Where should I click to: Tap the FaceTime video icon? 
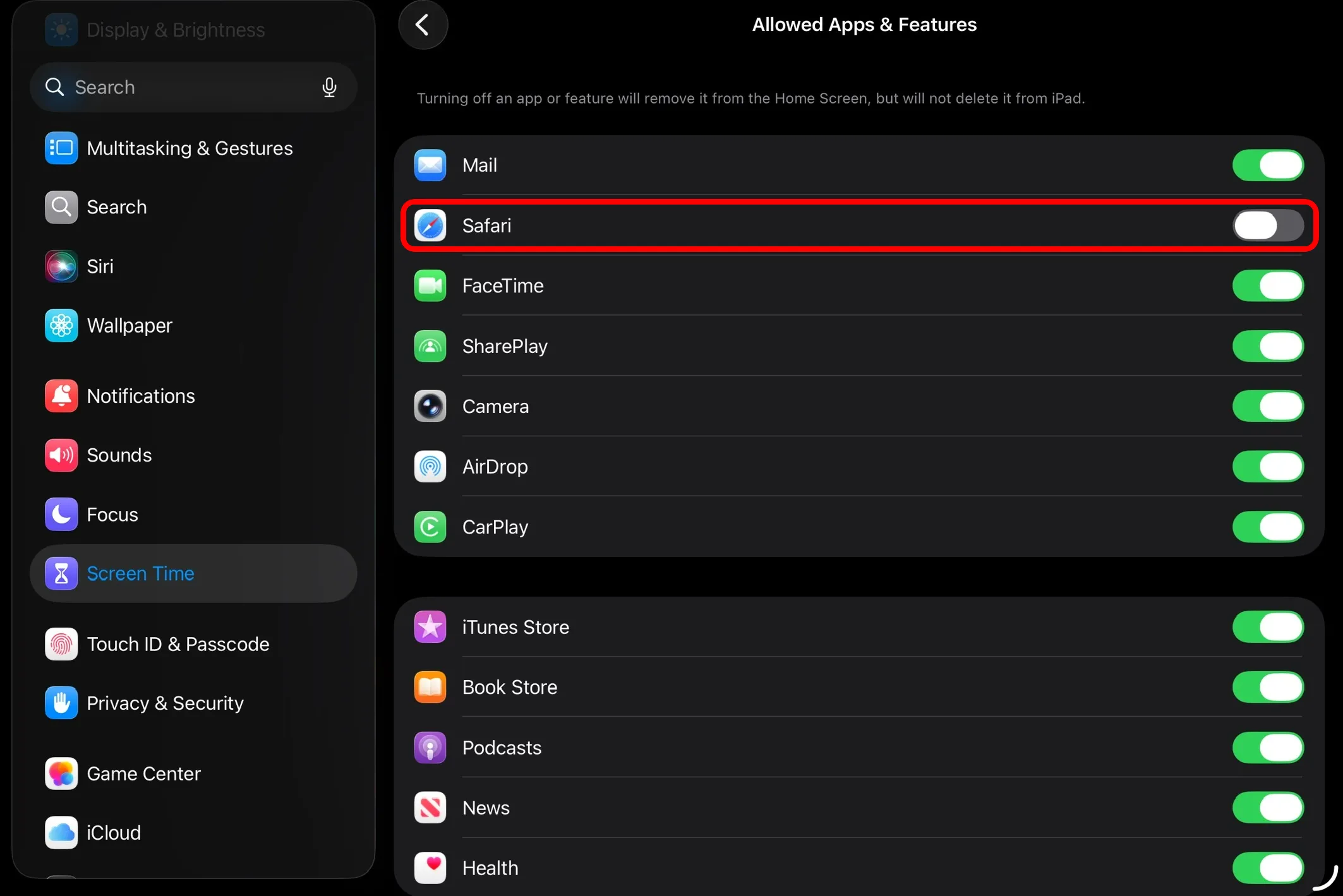(x=430, y=286)
